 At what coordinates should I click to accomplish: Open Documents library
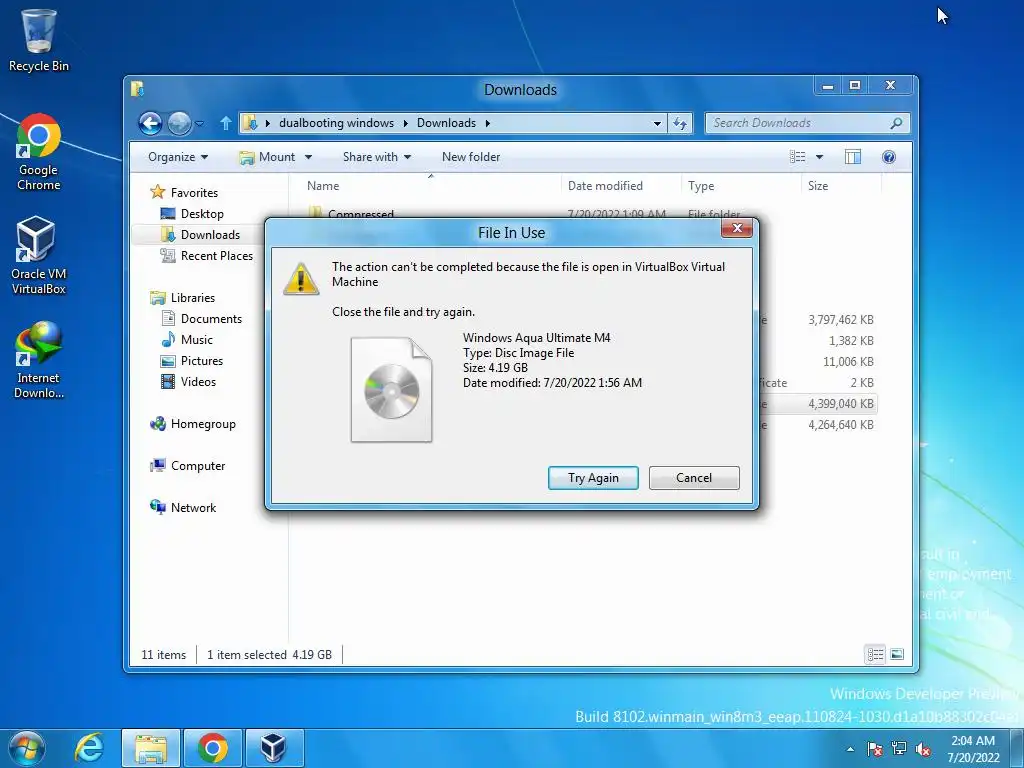(x=211, y=319)
